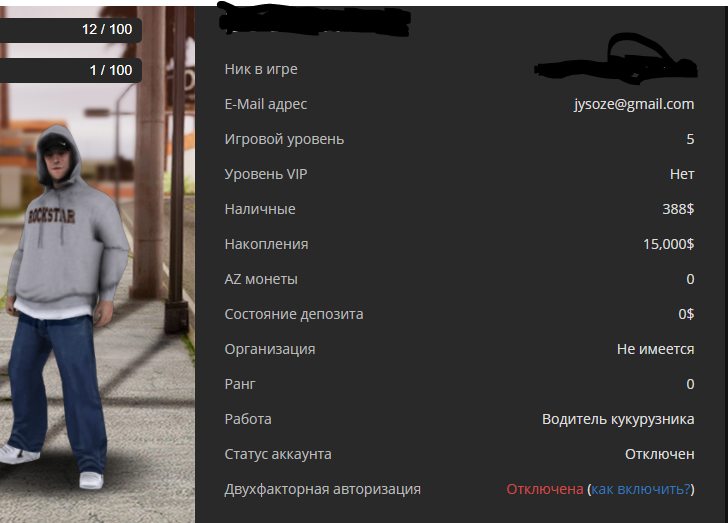Click the Двухфакторная авторизация label
Viewport: 728px width, 523px height.
tap(323, 489)
